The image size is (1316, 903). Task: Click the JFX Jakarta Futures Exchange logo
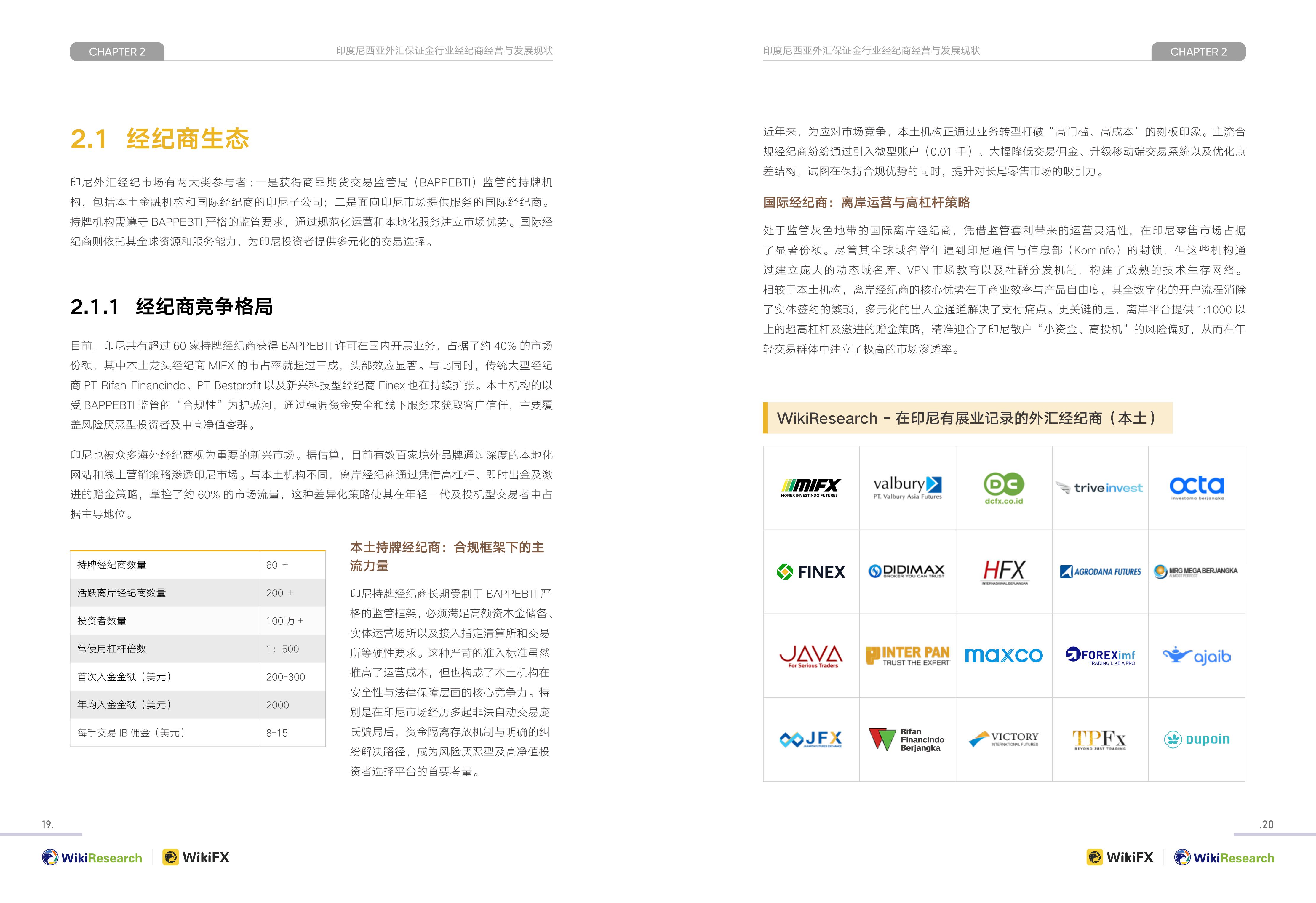tap(811, 739)
